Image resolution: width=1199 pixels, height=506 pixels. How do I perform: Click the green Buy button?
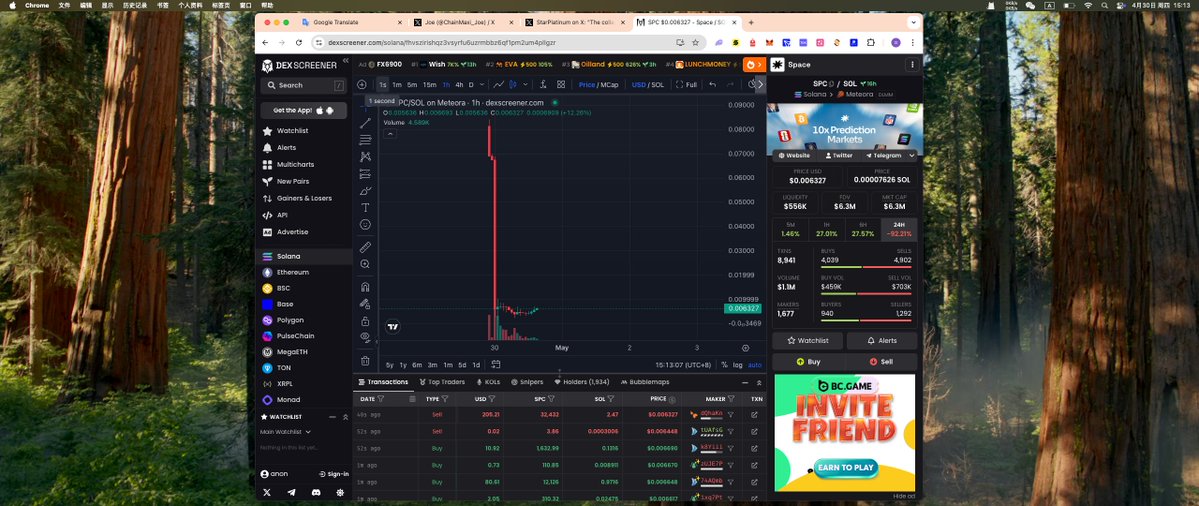click(x=807, y=362)
